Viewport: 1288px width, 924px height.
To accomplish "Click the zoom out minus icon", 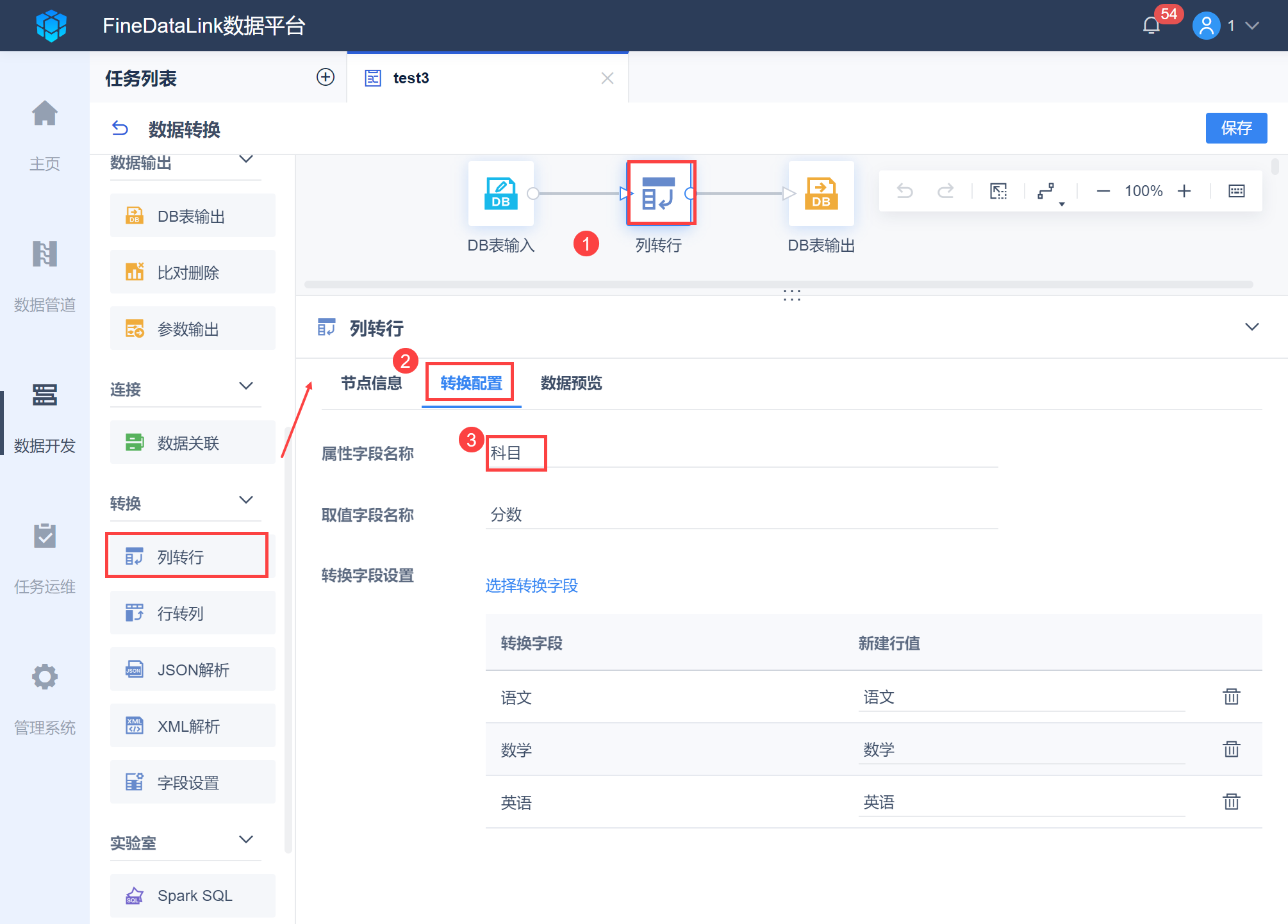I will click(1103, 191).
